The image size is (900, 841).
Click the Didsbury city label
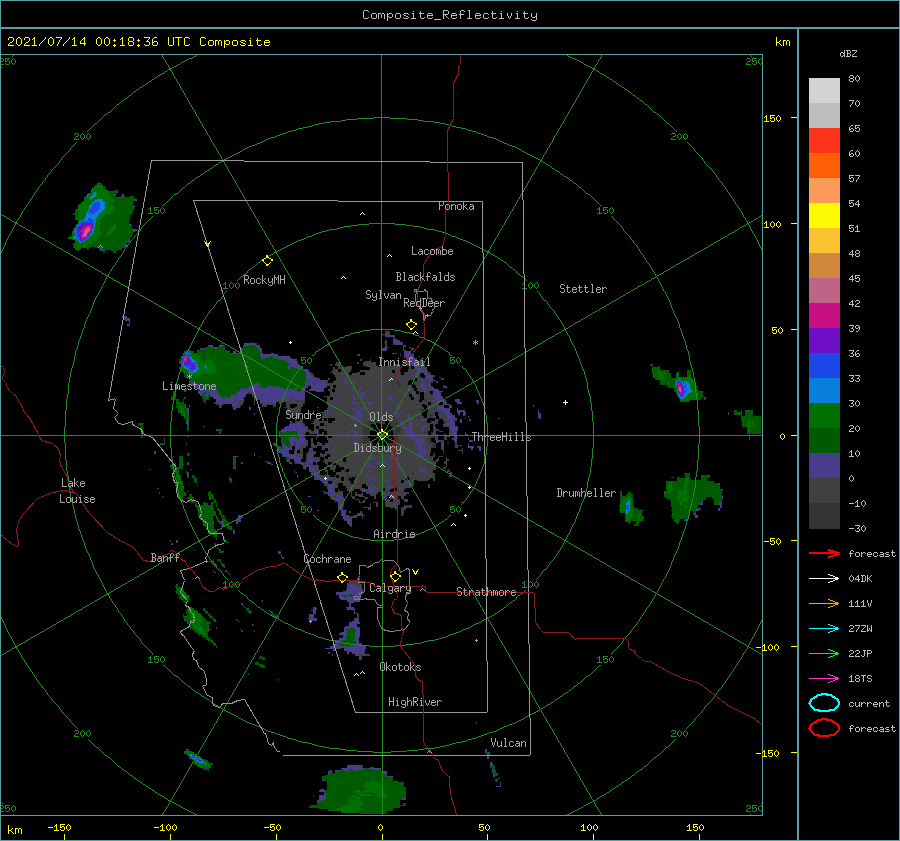[378, 448]
